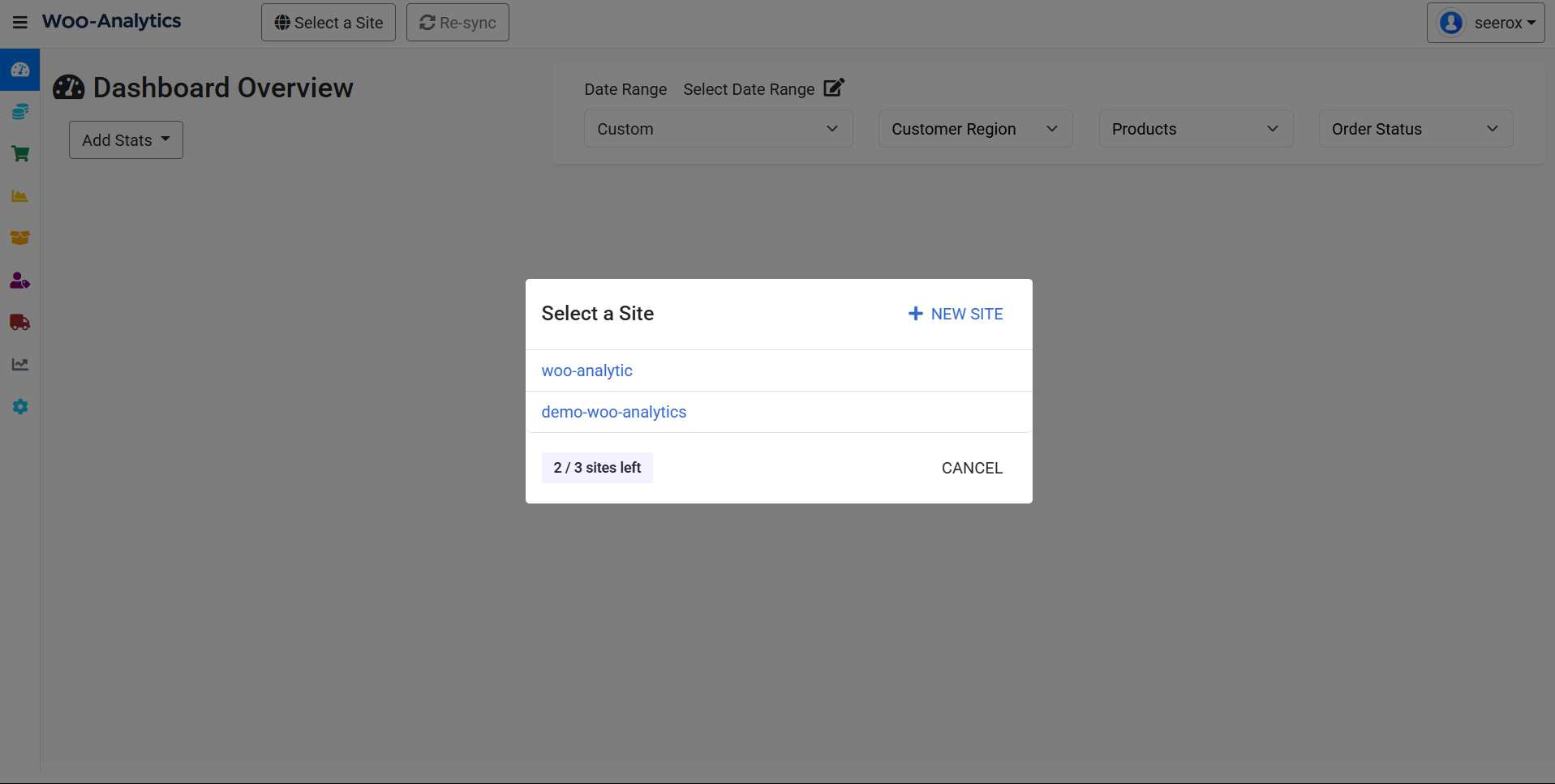
Task: Click the hamburger menu icon
Action: [x=19, y=21]
